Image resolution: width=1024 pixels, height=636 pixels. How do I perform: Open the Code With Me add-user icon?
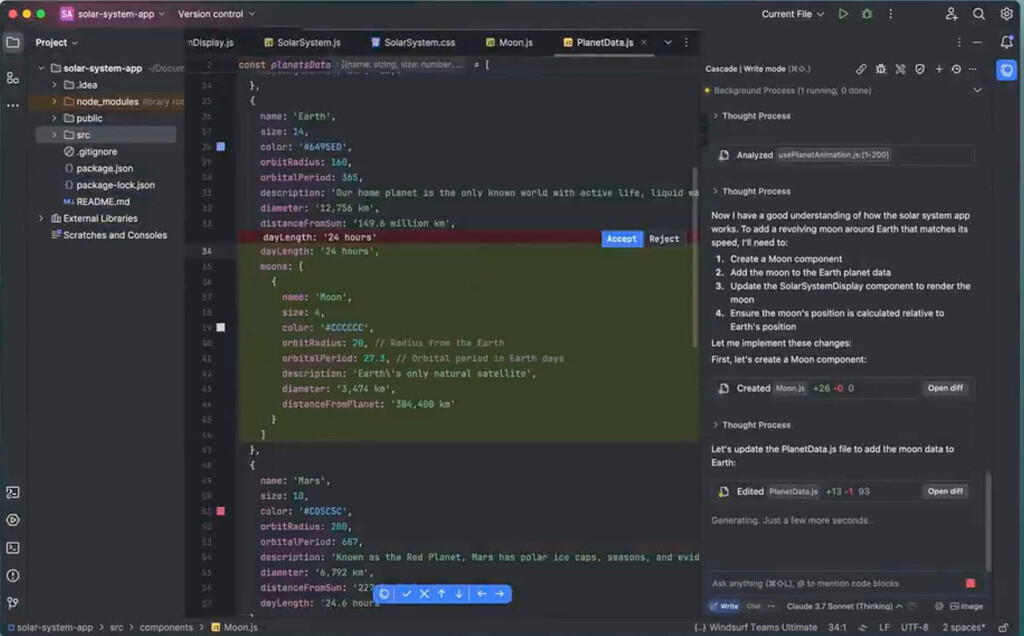point(952,14)
